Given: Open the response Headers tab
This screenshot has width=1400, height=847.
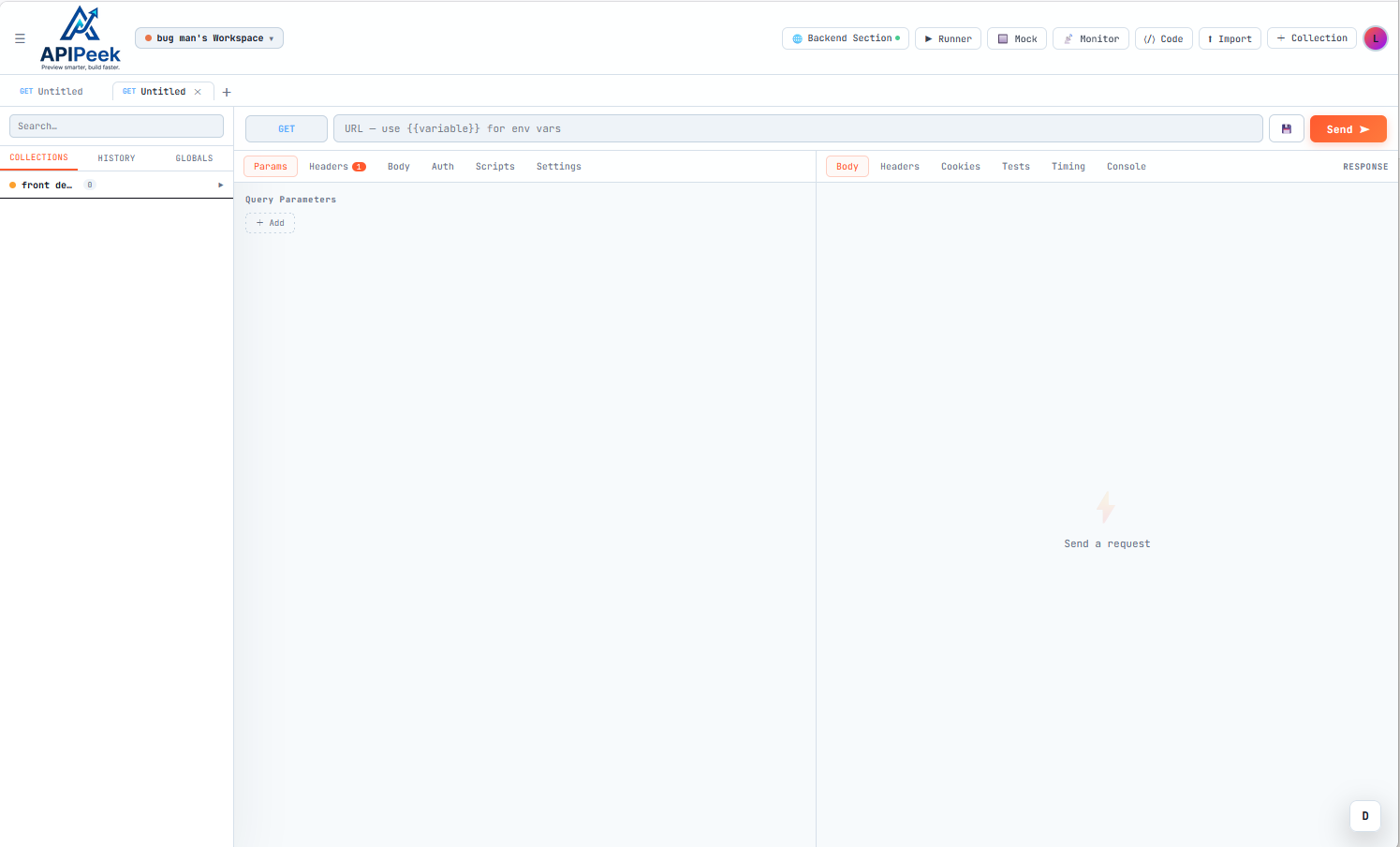Looking at the screenshot, I should (900, 167).
